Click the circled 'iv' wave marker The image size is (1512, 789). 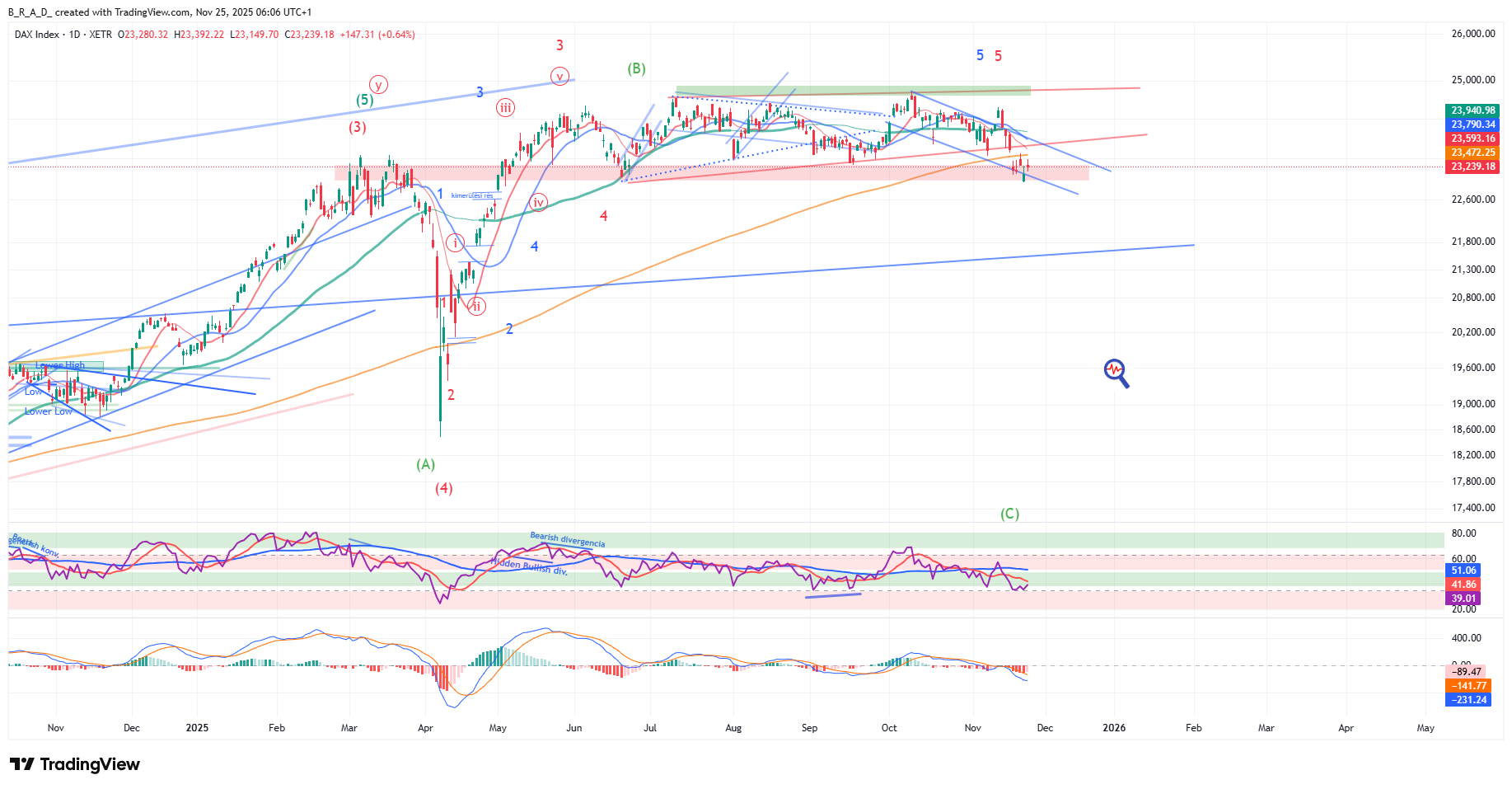(538, 202)
